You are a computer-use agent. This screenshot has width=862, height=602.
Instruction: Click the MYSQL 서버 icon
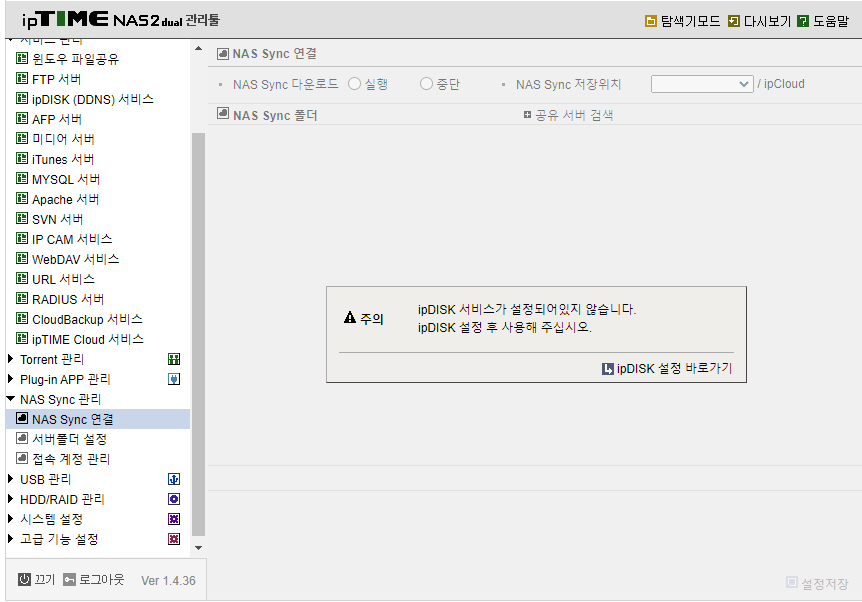[x=22, y=178]
